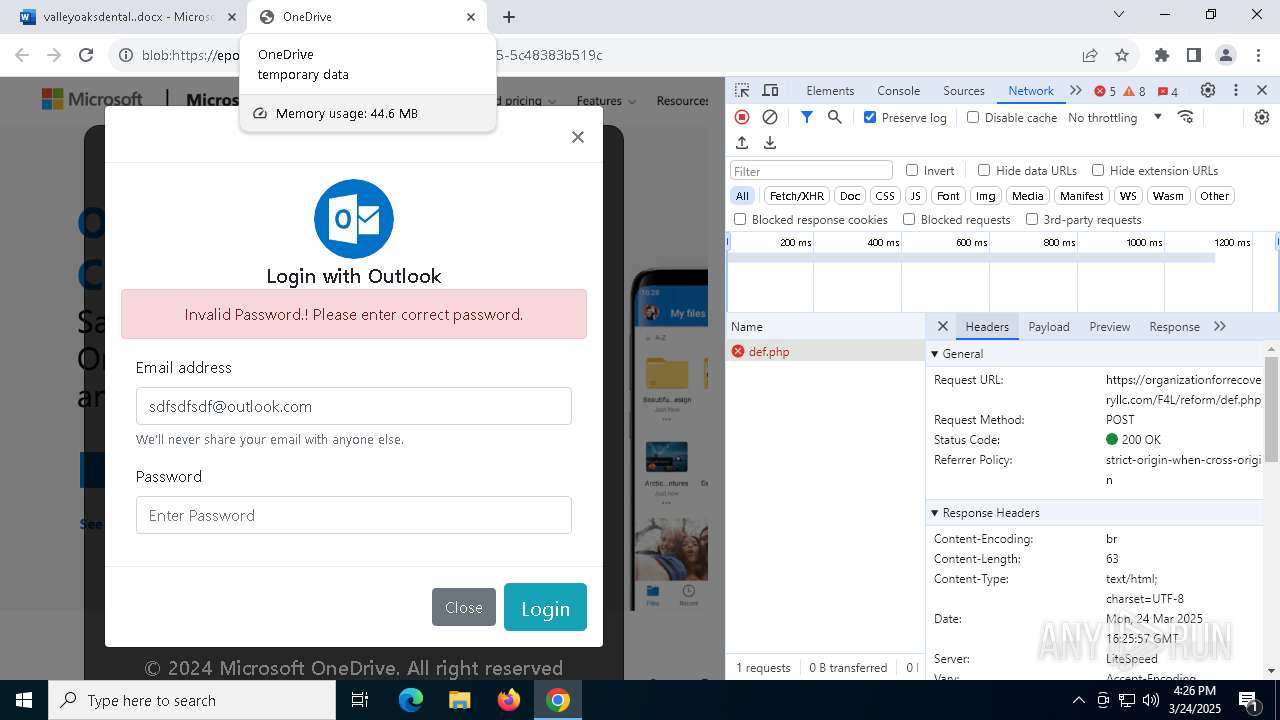Image resolution: width=1280 pixels, height=720 pixels.
Task: Check 3rd-party requests checkbox
Action: [x=1032, y=219]
